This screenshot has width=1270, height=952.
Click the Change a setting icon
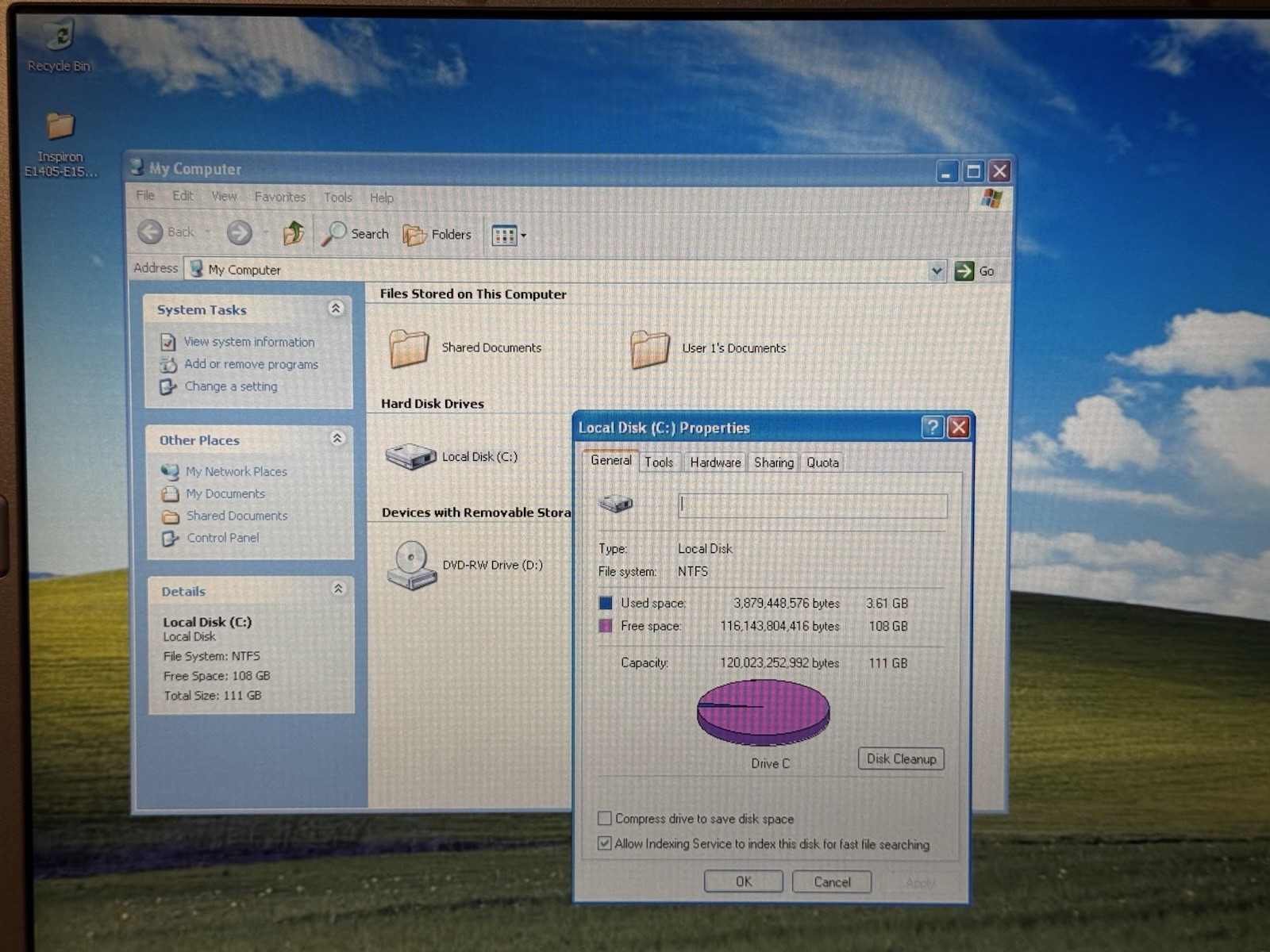(167, 386)
